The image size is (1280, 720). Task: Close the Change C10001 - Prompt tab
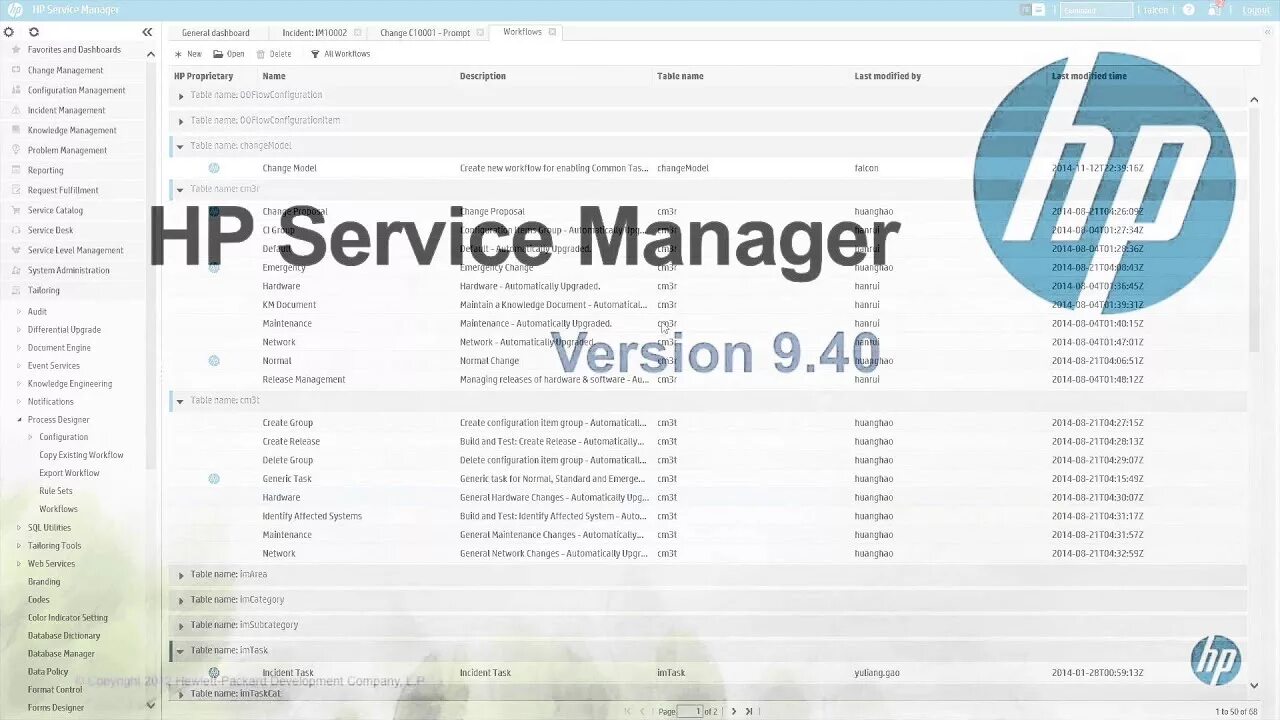pyautogui.click(x=480, y=33)
